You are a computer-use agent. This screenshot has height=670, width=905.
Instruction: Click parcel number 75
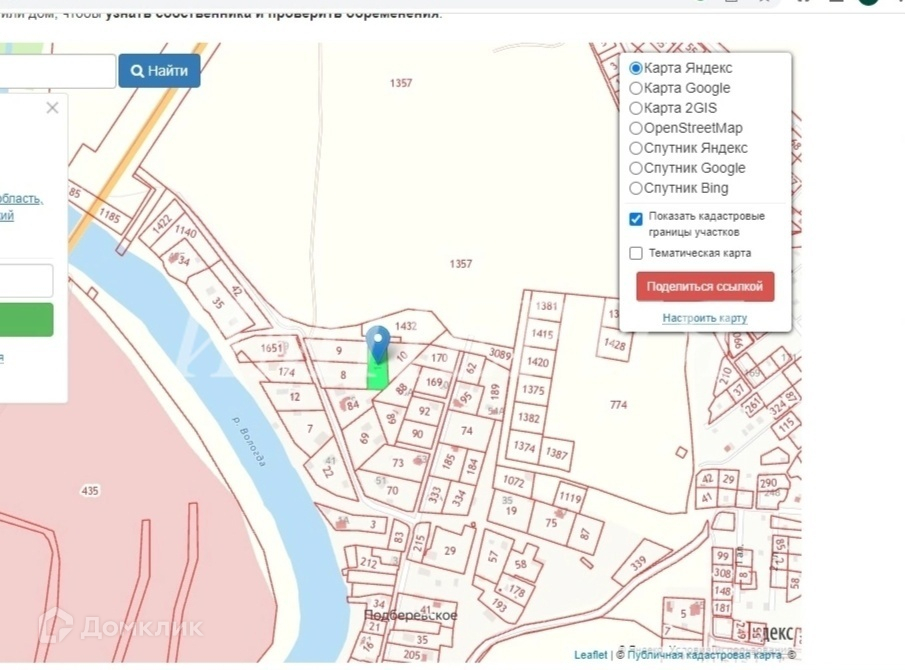click(551, 523)
